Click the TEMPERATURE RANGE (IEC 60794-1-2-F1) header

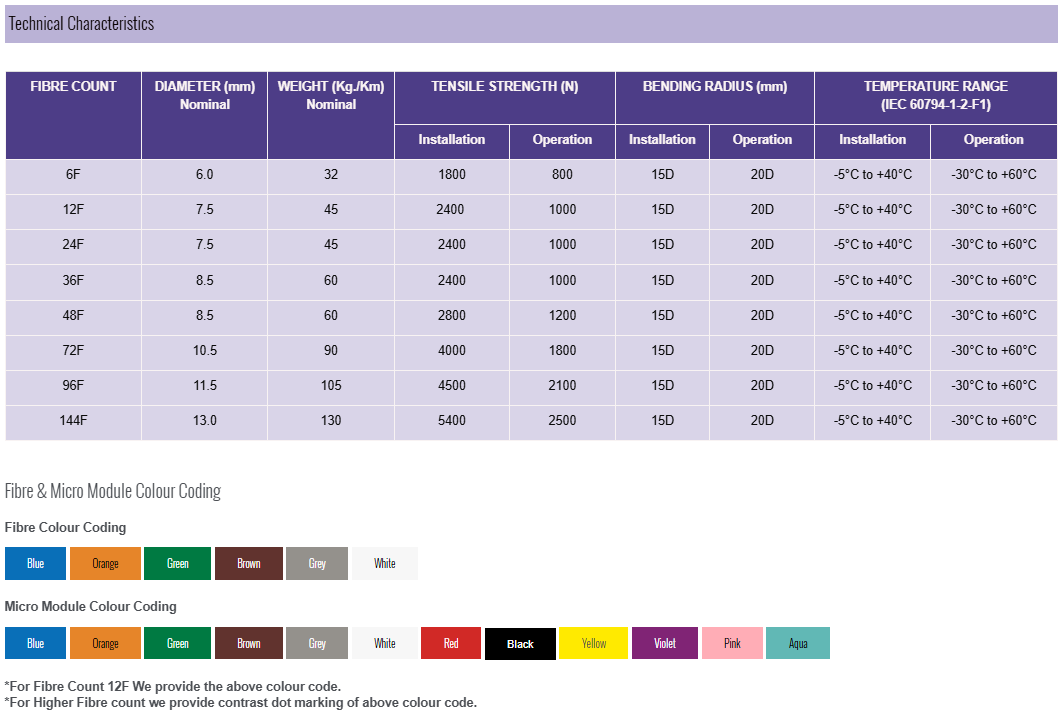coord(936,98)
